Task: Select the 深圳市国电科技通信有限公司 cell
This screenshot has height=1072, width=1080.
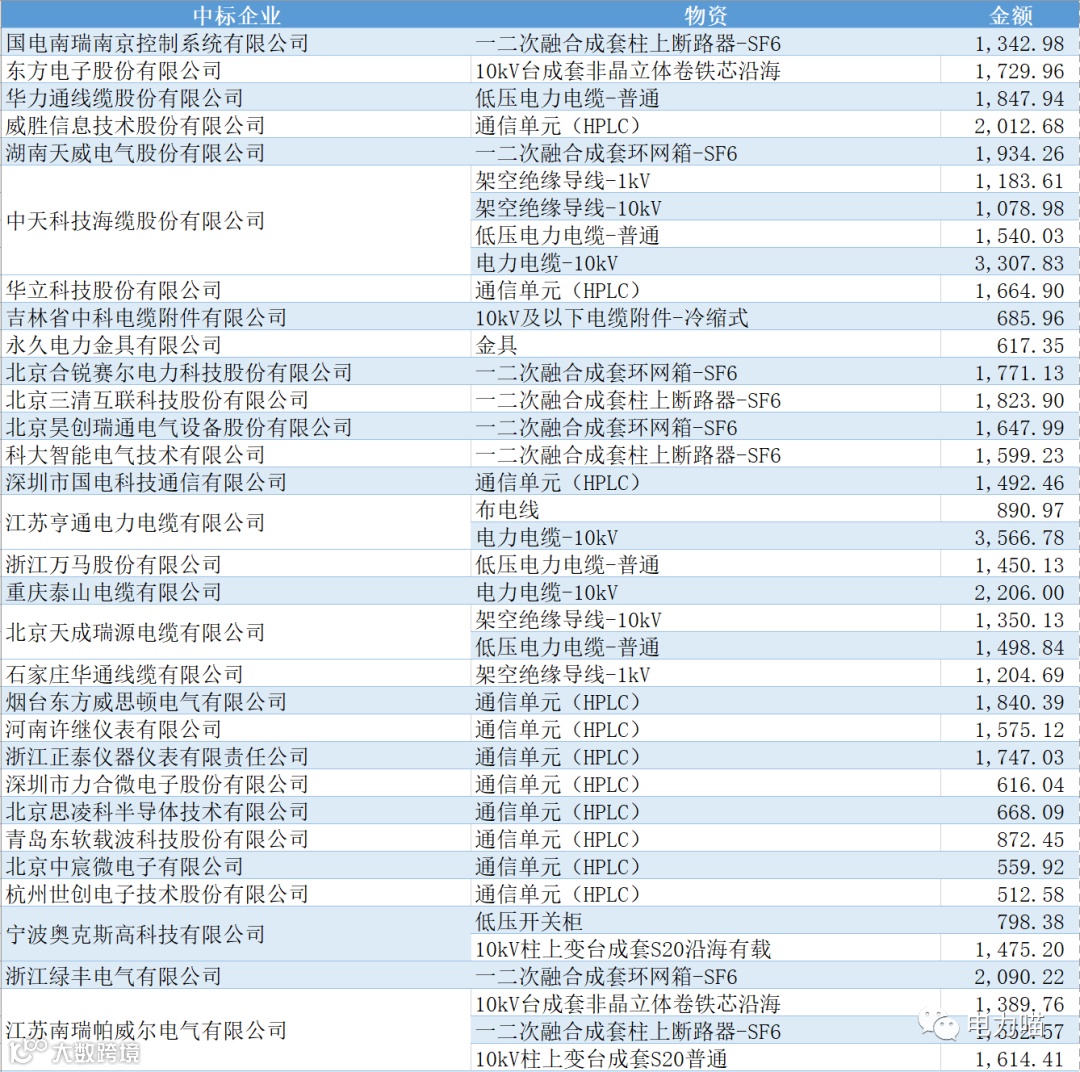Action: 236,482
